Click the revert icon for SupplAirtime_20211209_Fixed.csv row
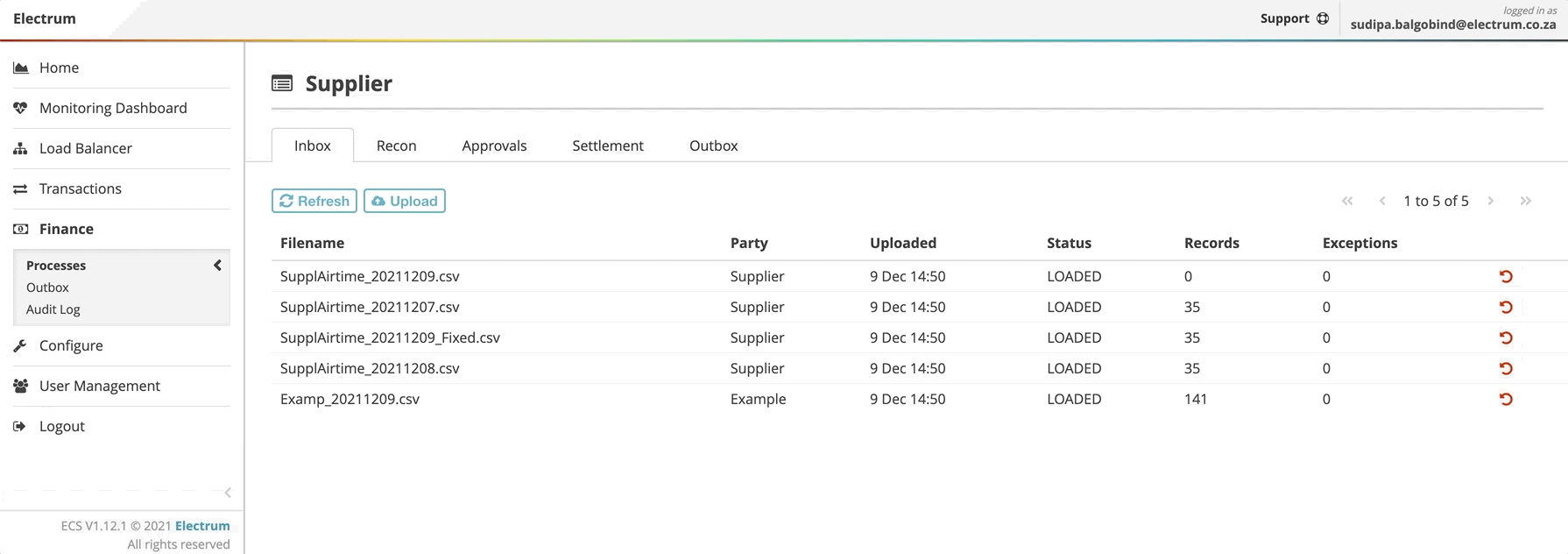 click(1506, 337)
